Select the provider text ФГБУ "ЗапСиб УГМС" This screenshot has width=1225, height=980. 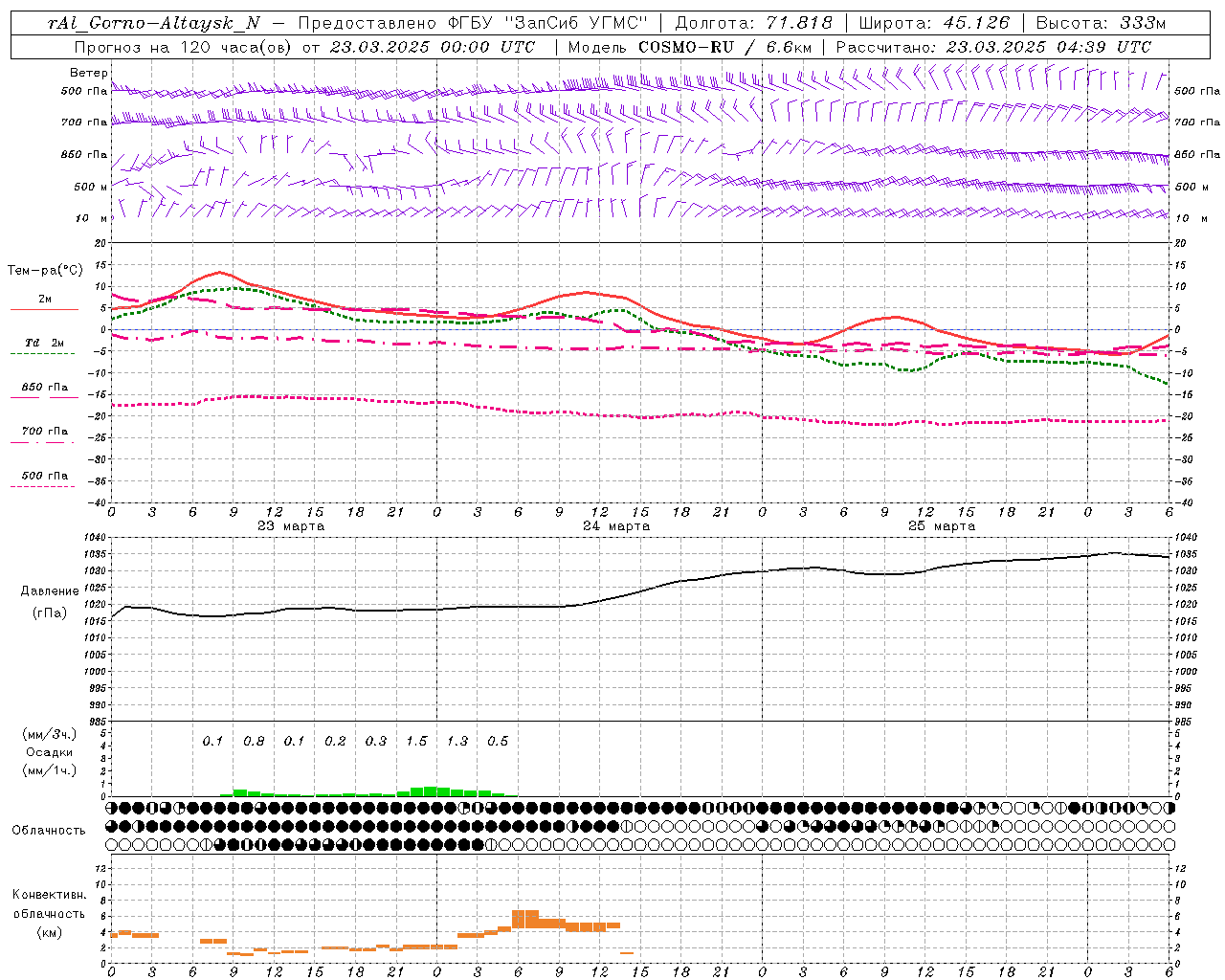click(548, 24)
